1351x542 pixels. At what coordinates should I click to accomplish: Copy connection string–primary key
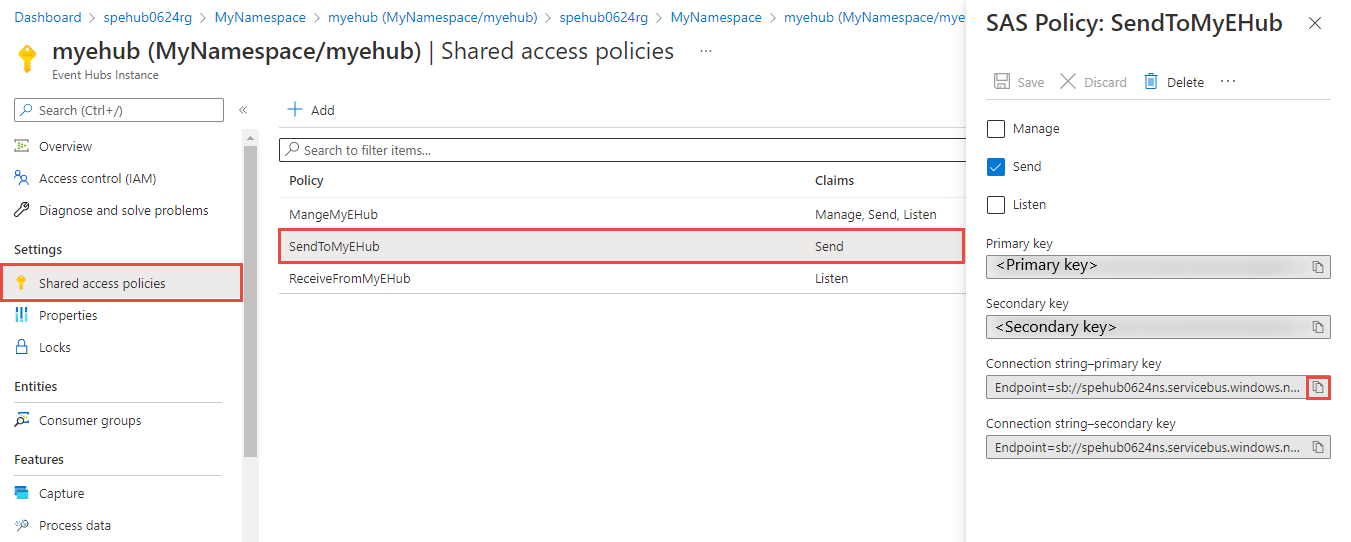click(x=1318, y=387)
